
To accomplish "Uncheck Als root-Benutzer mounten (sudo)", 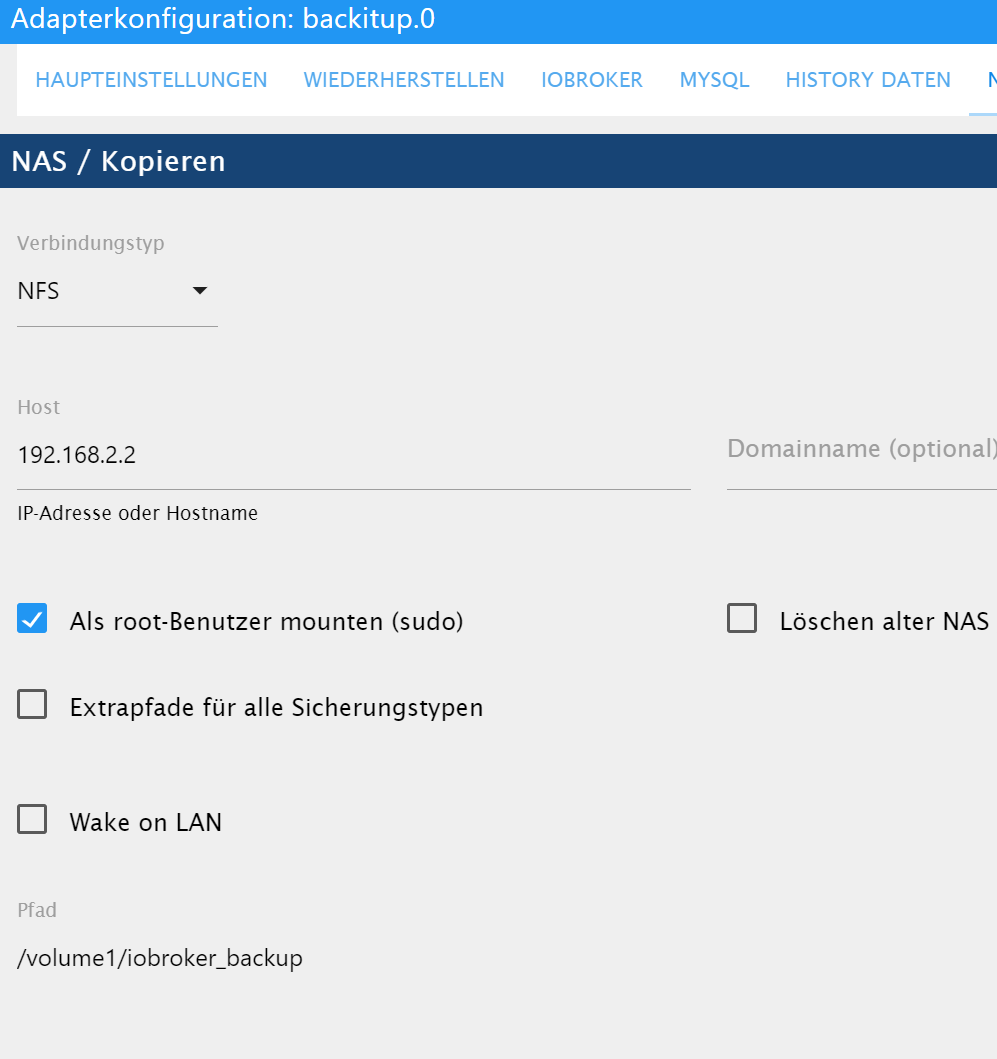I will tap(32, 619).
